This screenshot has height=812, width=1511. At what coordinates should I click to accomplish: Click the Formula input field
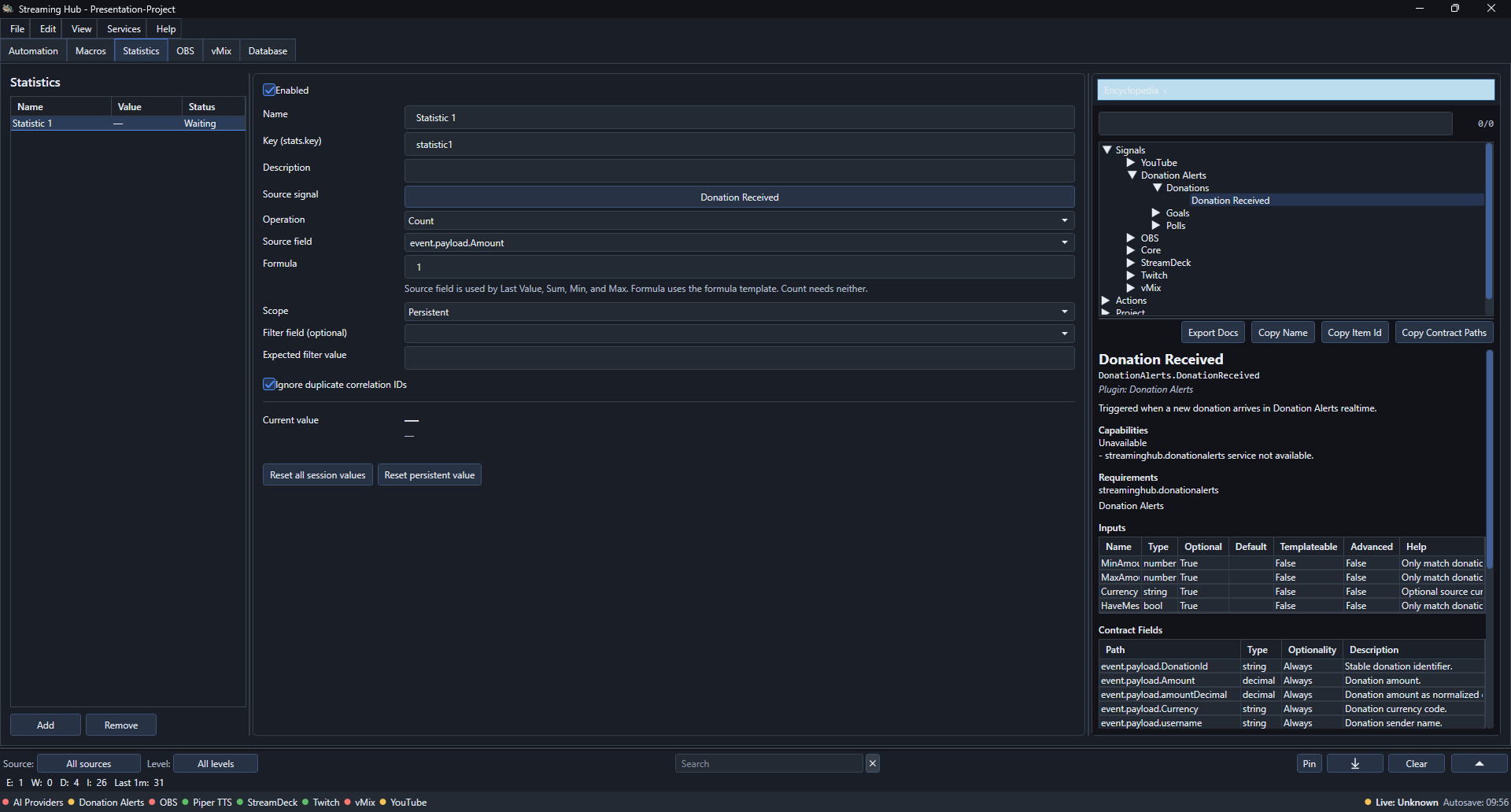739,267
